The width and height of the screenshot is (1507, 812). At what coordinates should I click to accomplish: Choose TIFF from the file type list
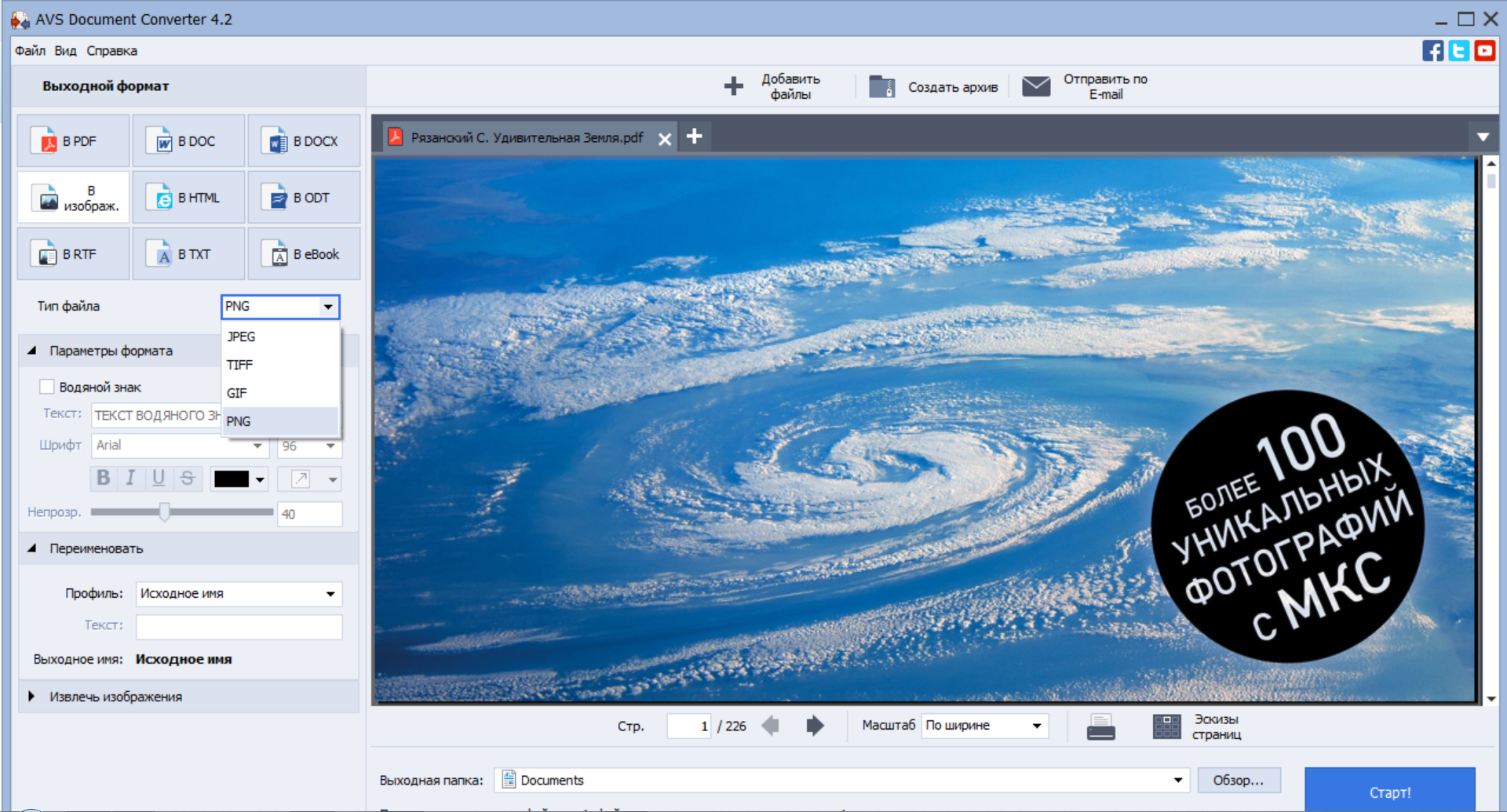[x=281, y=365]
